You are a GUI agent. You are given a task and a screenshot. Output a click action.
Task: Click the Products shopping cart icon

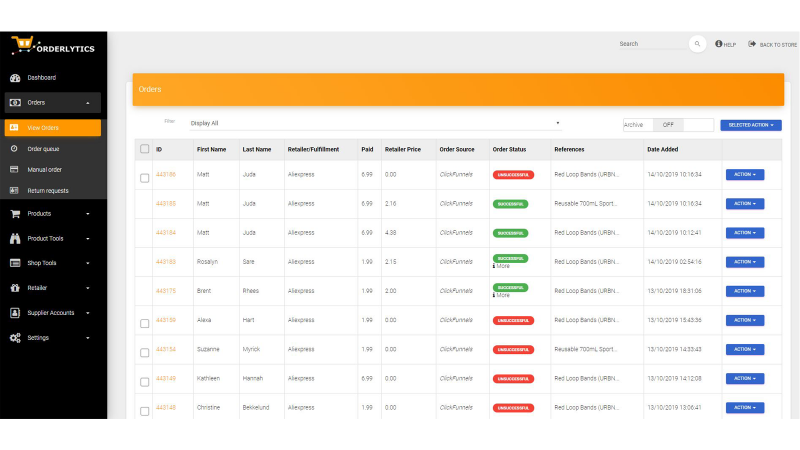point(15,214)
